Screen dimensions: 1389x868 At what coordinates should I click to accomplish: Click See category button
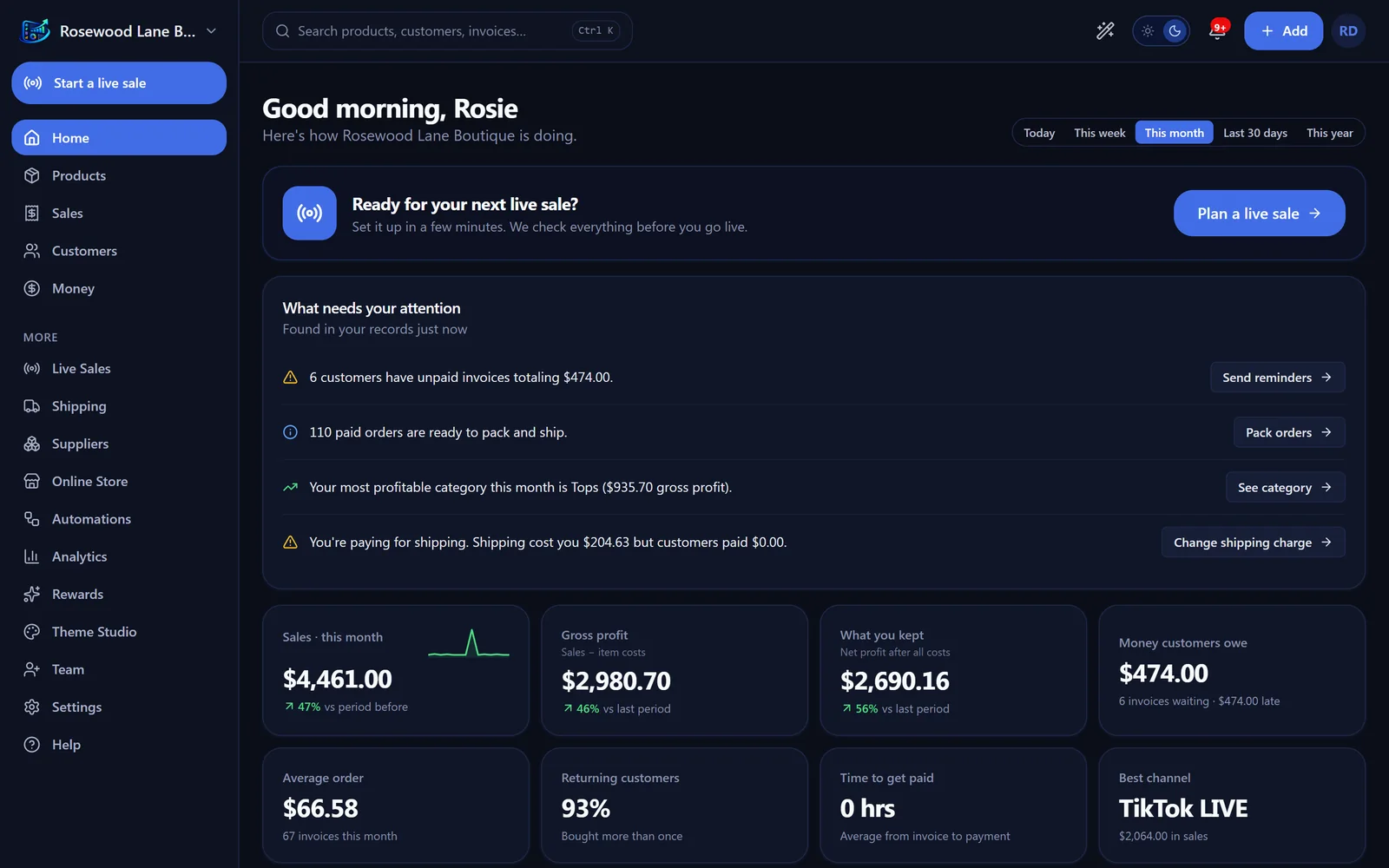(x=1285, y=488)
